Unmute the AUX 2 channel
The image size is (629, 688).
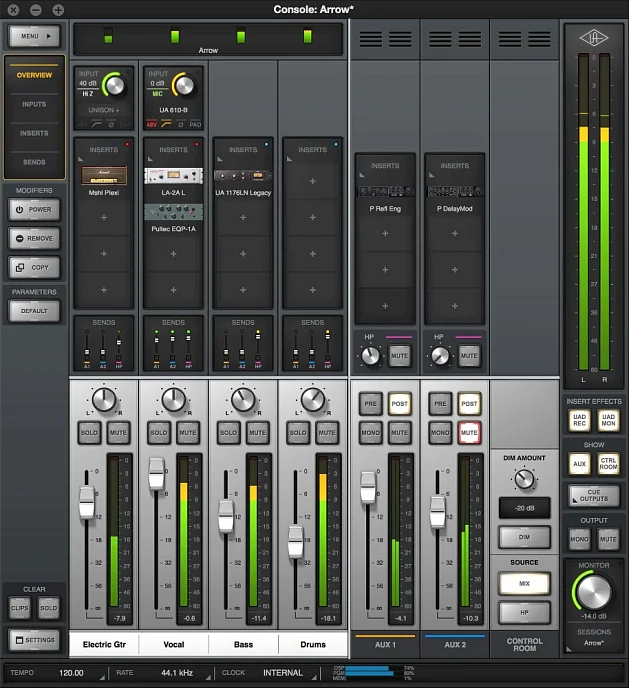469,432
